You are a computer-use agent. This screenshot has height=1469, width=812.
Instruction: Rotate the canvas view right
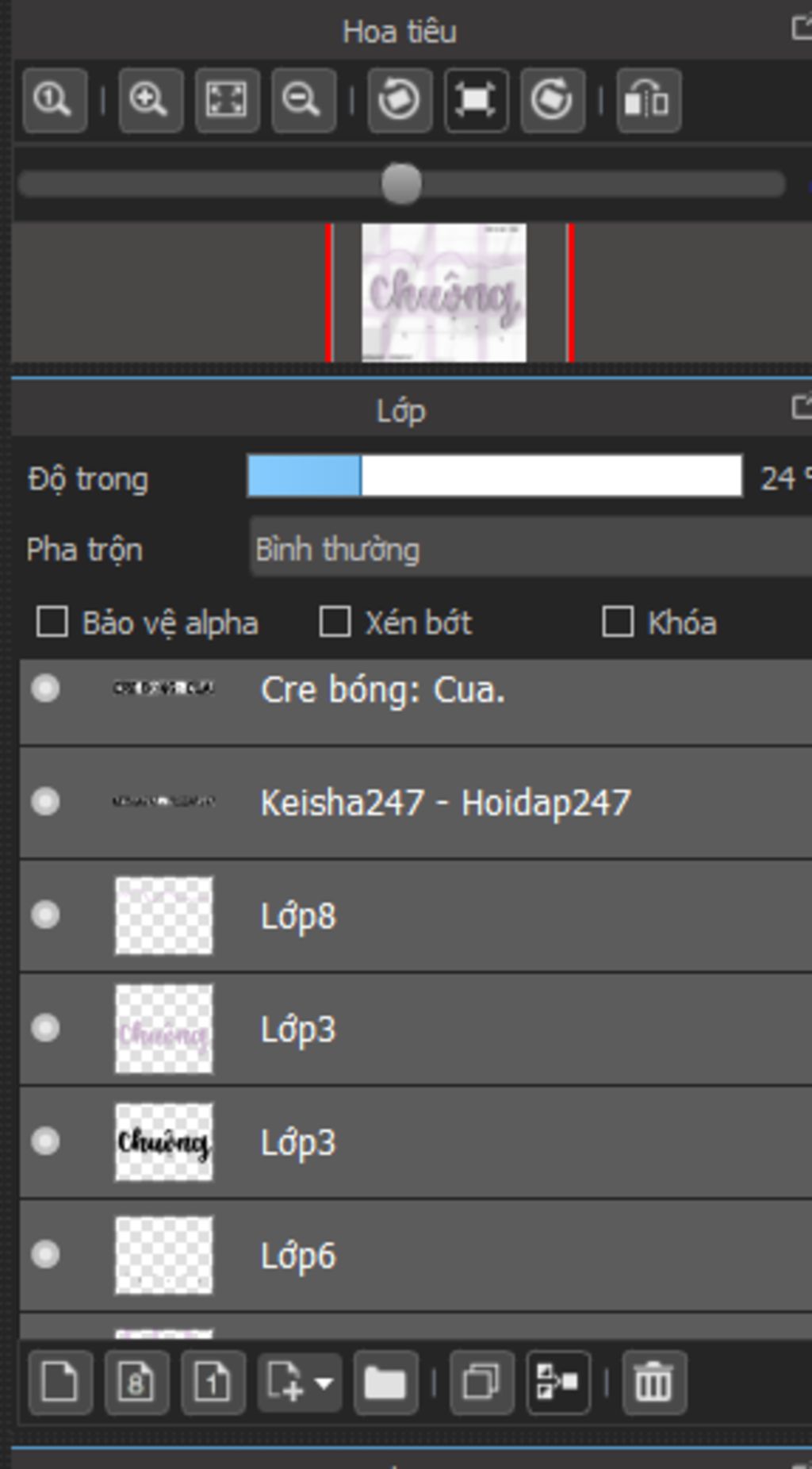click(552, 101)
